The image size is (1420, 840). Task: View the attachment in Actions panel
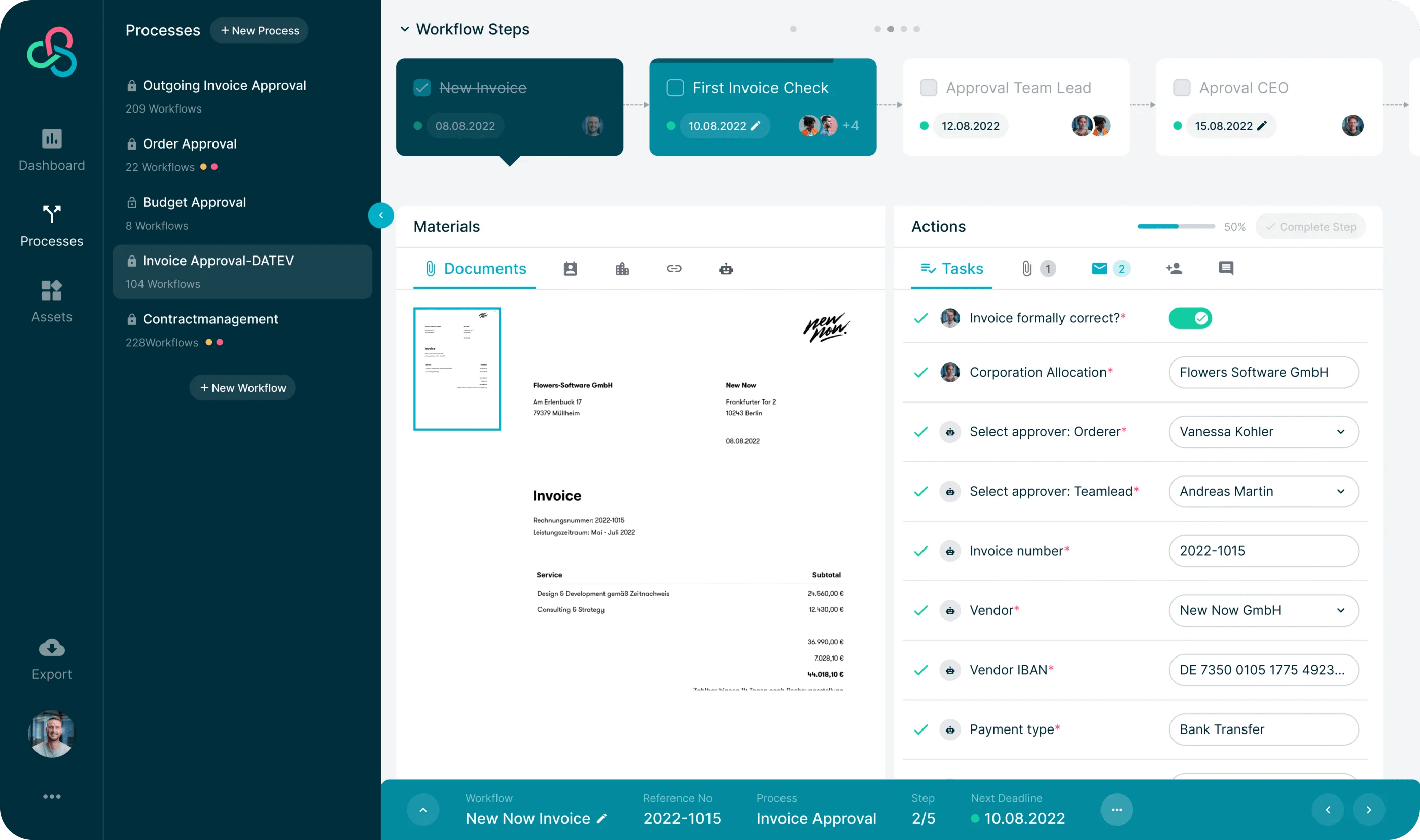[x=1027, y=268]
